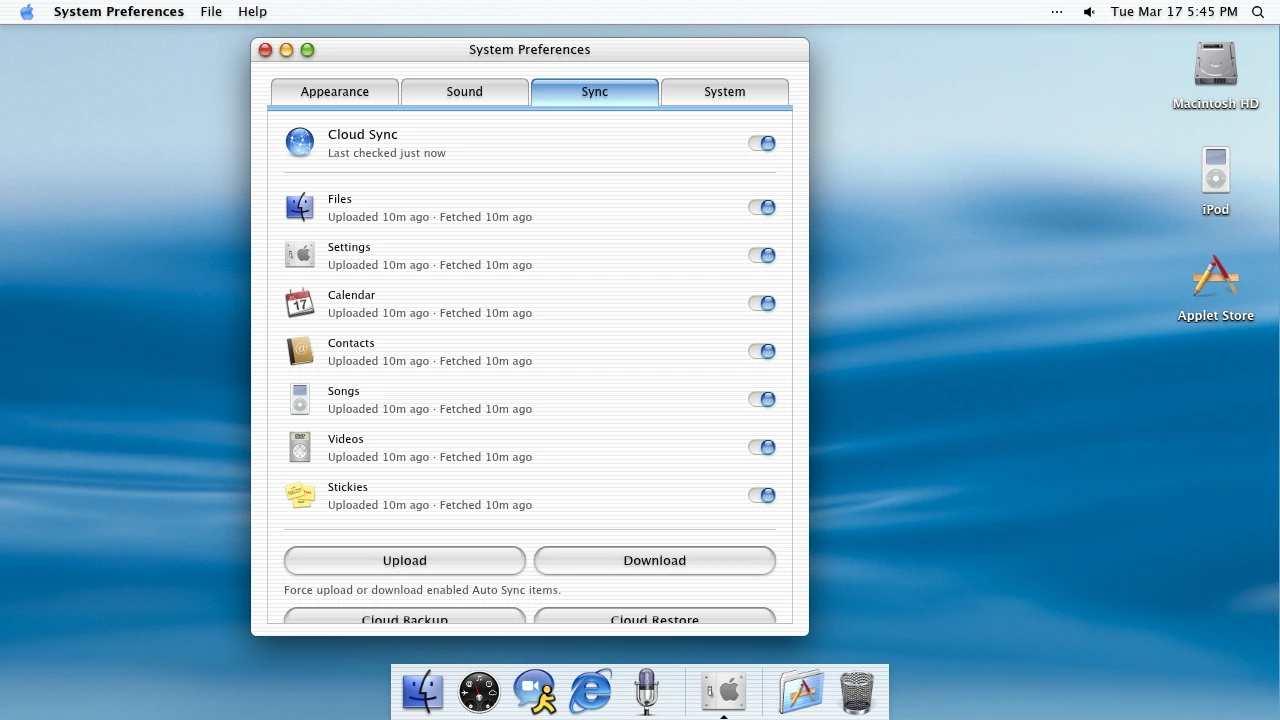
Task: Select the Applet Store desktop icon
Action: (1216, 287)
